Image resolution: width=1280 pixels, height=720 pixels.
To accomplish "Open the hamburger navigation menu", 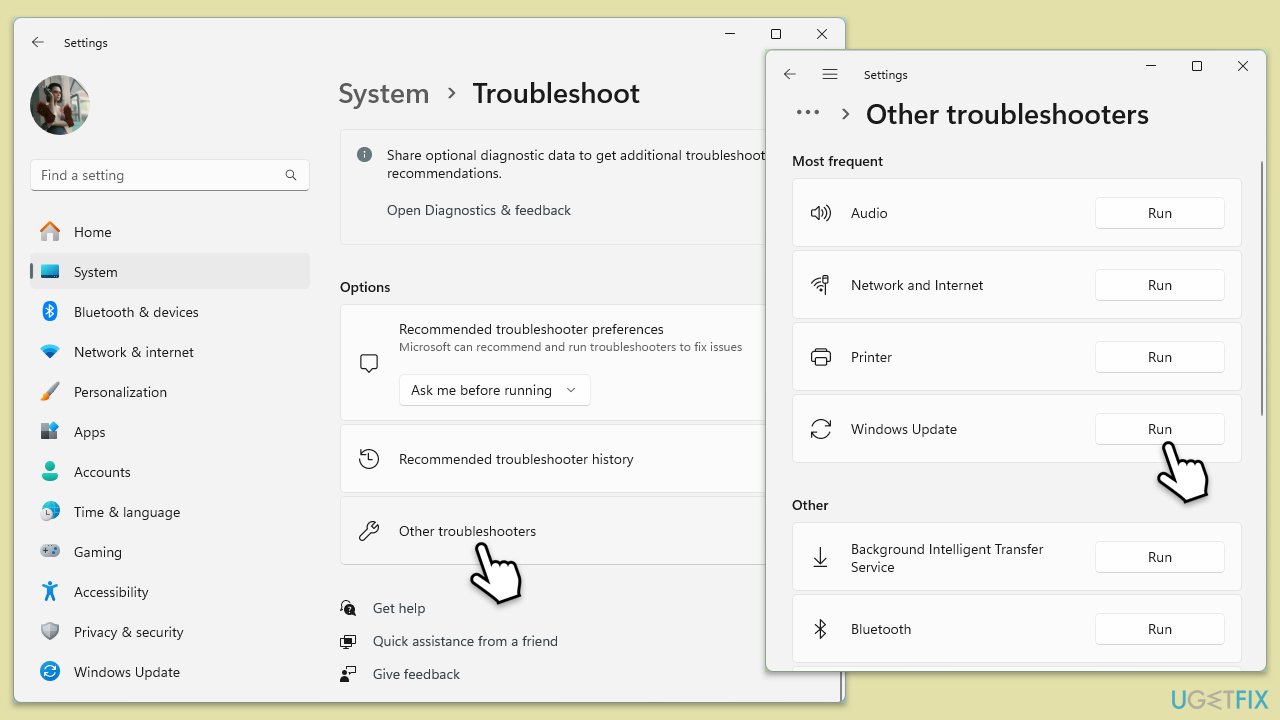I will [x=829, y=74].
